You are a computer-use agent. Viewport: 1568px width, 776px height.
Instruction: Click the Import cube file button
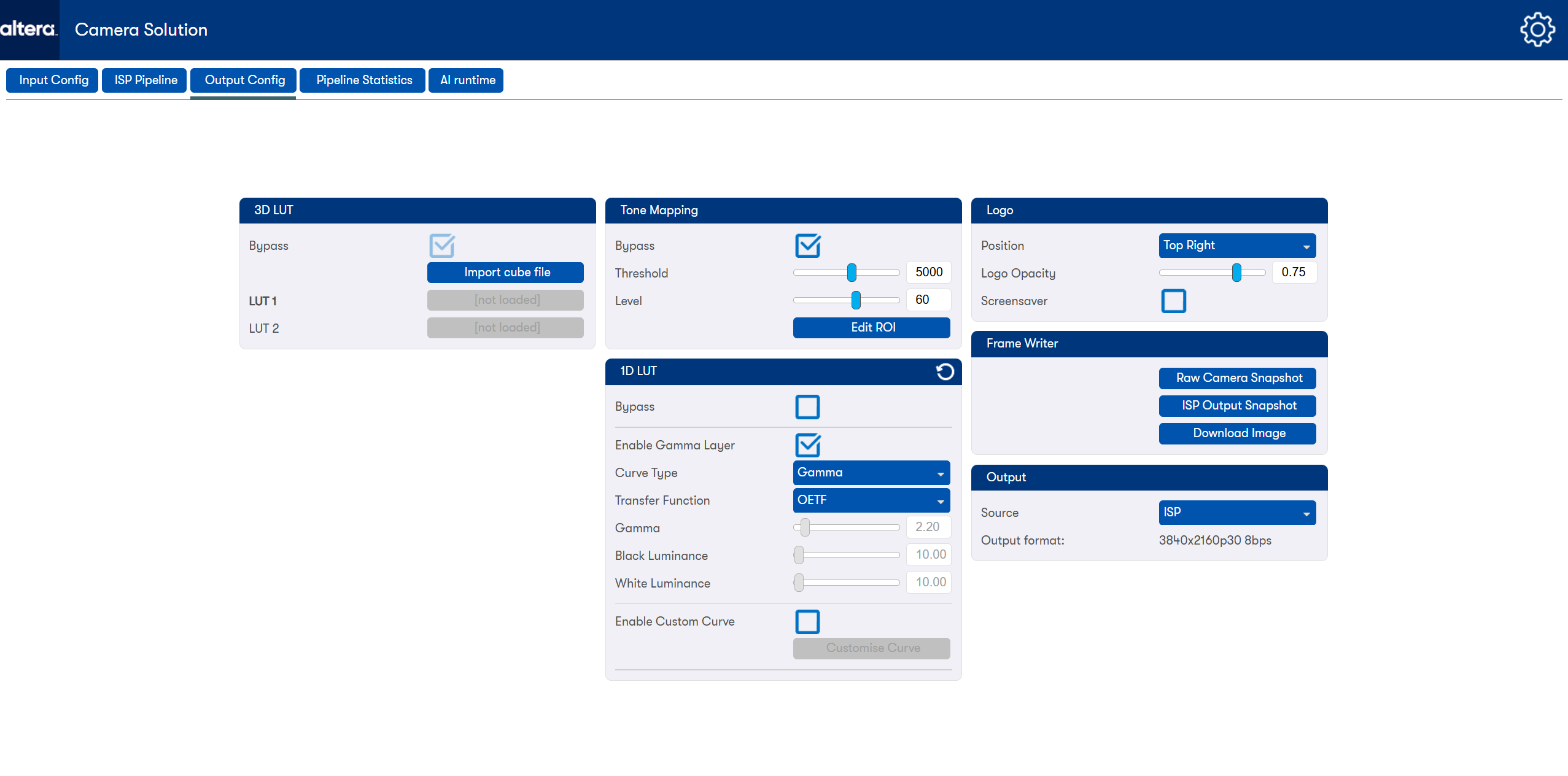(x=506, y=273)
